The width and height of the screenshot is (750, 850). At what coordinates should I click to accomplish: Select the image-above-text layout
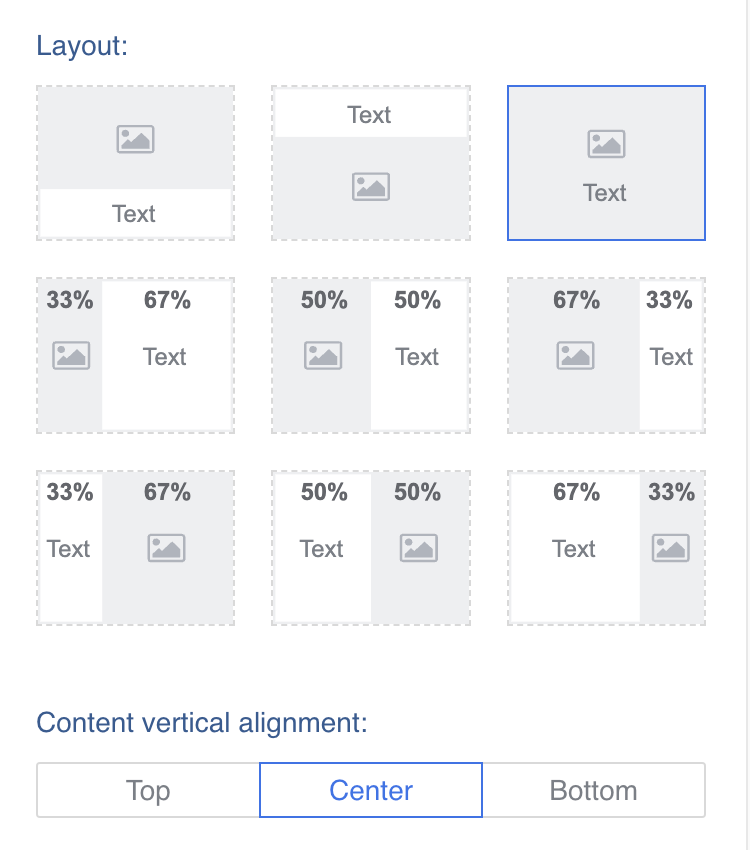pyautogui.click(x=135, y=163)
